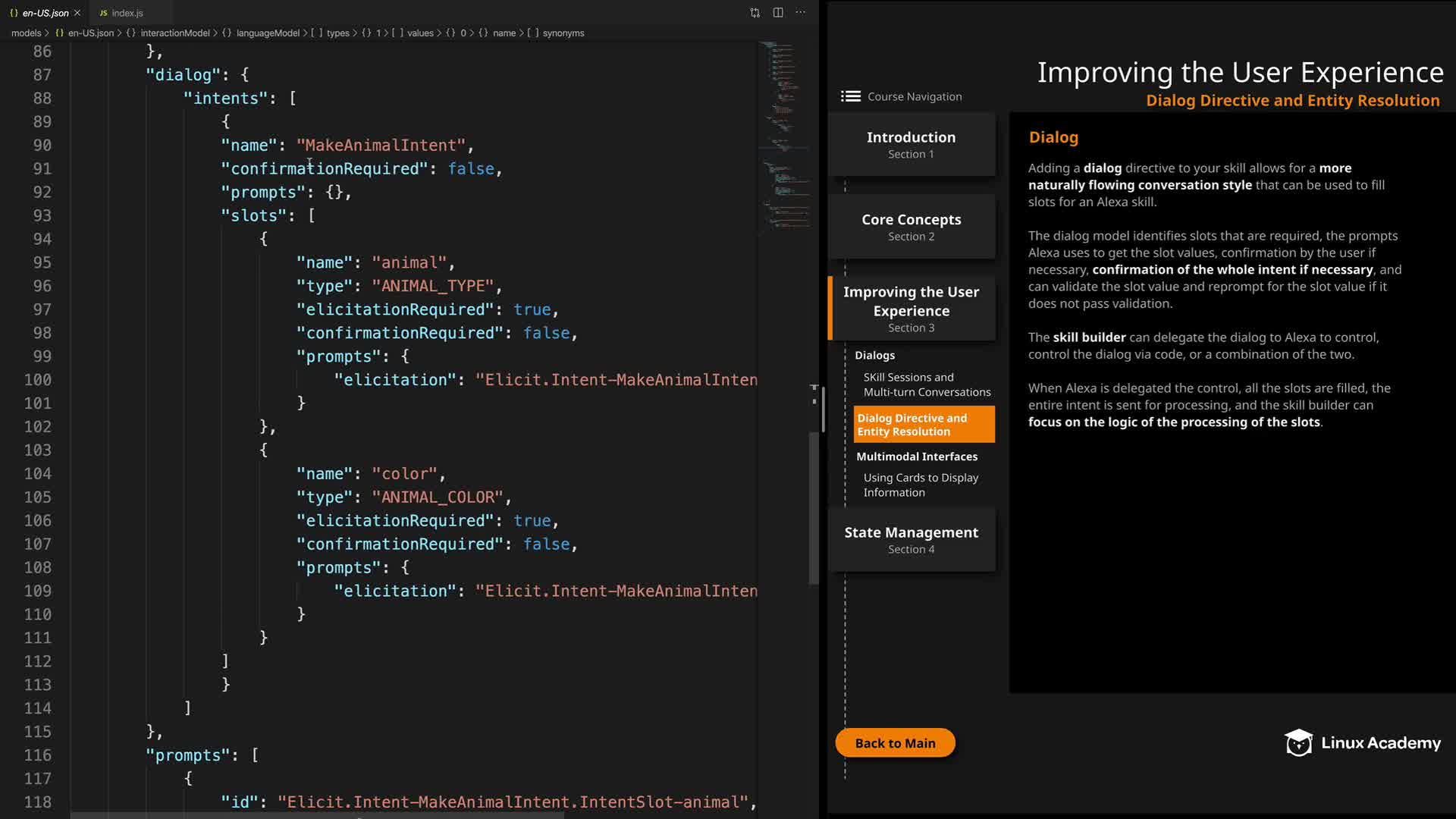Open Using Cards to Display Information
This screenshot has height=819, width=1456.
(920, 485)
